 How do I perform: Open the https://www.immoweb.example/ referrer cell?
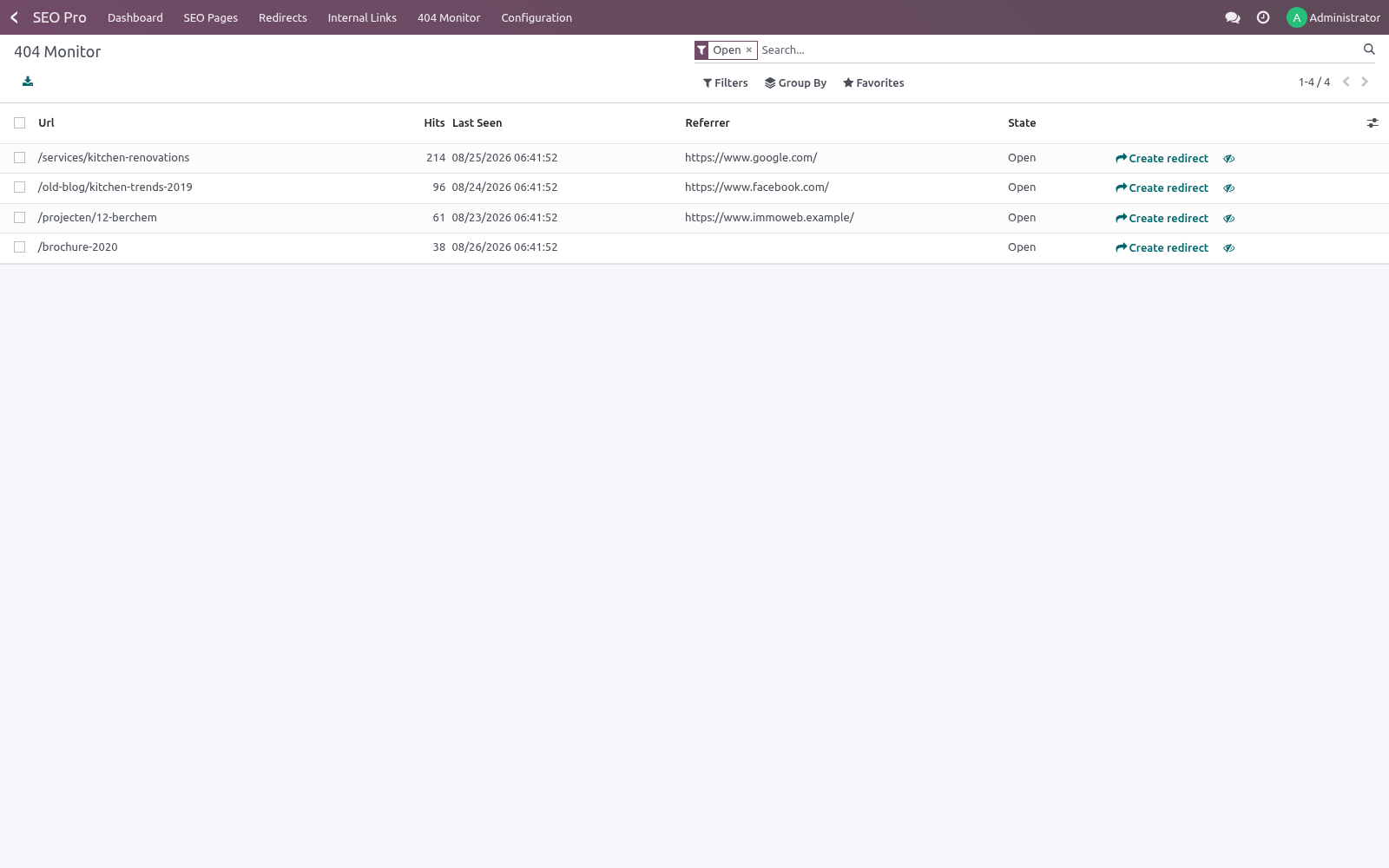(769, 218)
